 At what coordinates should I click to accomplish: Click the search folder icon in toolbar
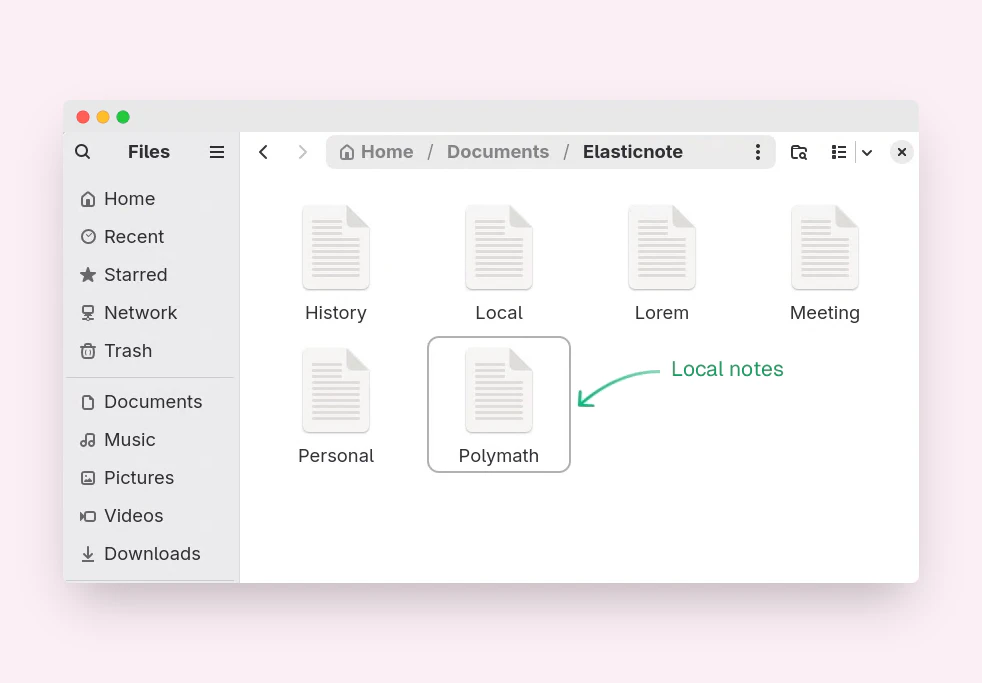pyautogui.click(x=799, y=152)
